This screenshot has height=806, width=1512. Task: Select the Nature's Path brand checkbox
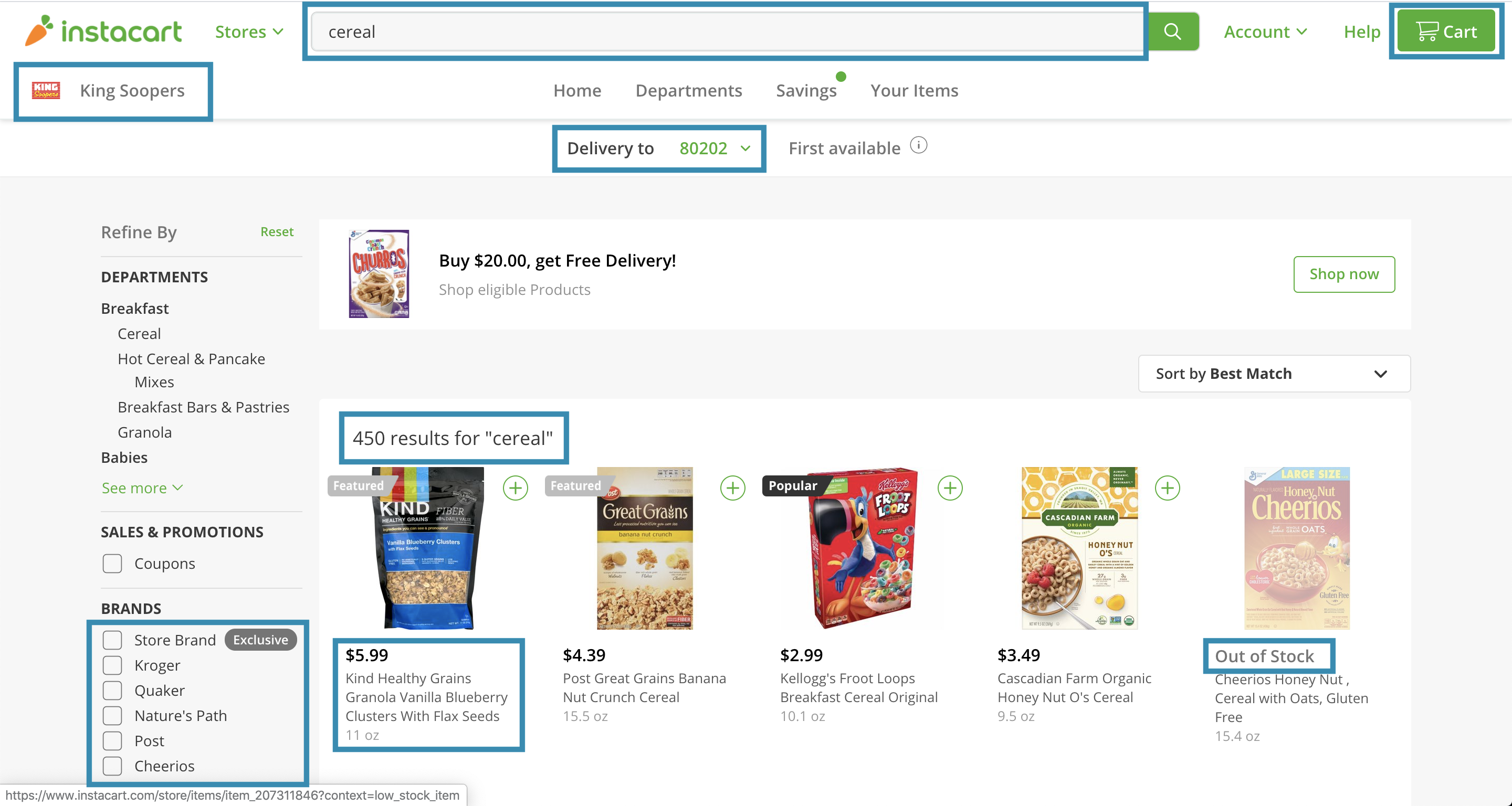pos(112,716)
